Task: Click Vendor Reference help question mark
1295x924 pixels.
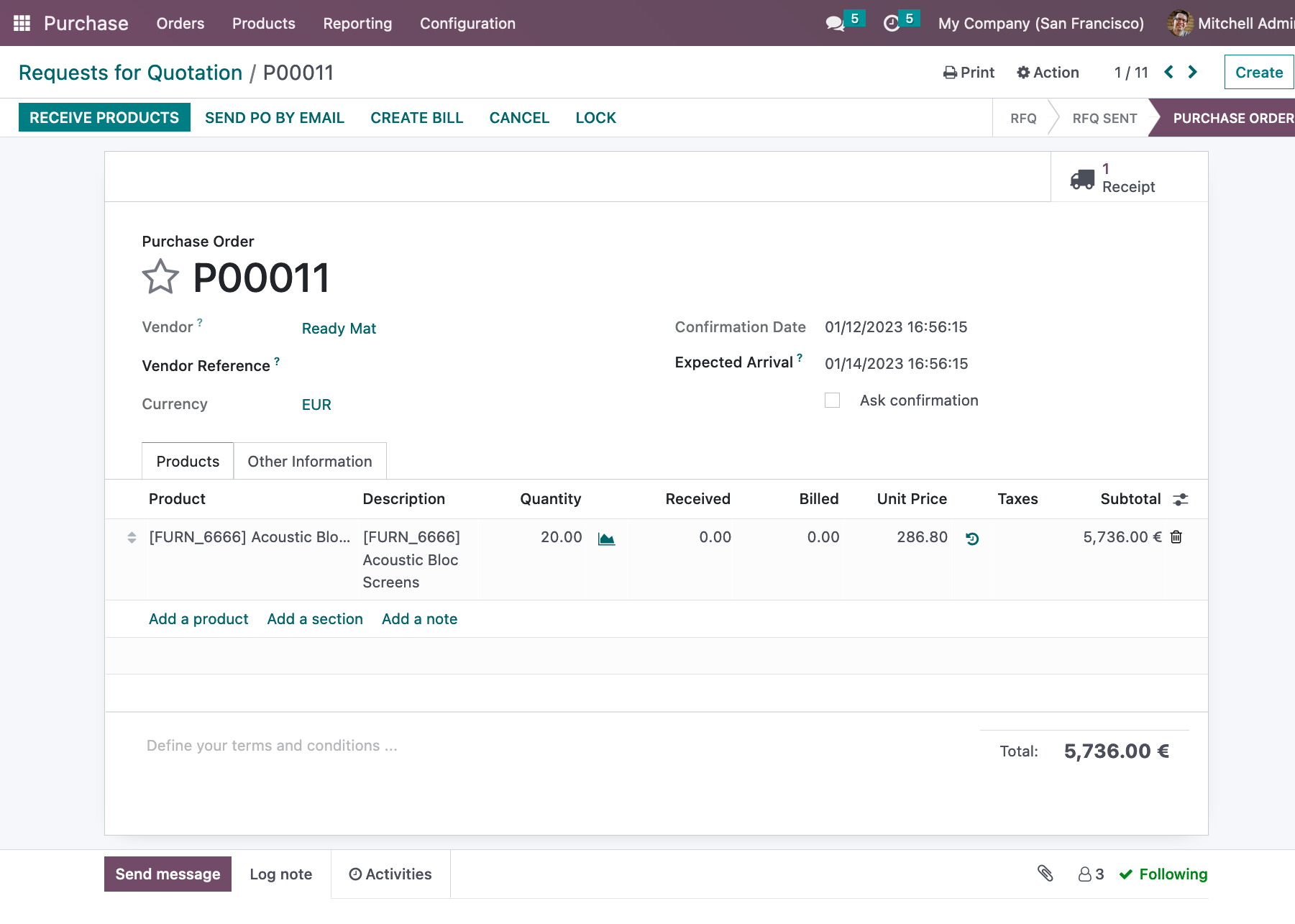Action: (277, 361)
